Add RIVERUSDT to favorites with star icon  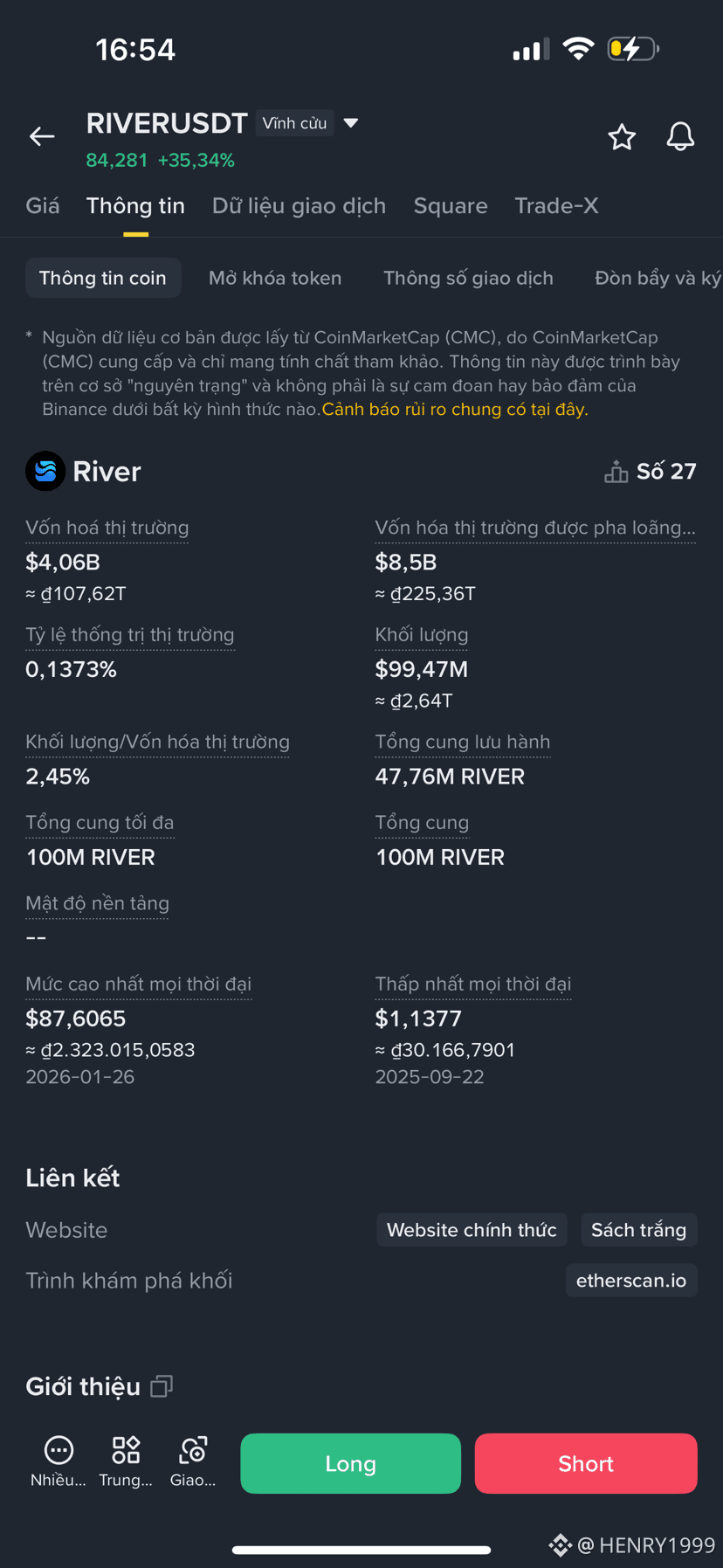pyautogui.click(x=622, y=136)
